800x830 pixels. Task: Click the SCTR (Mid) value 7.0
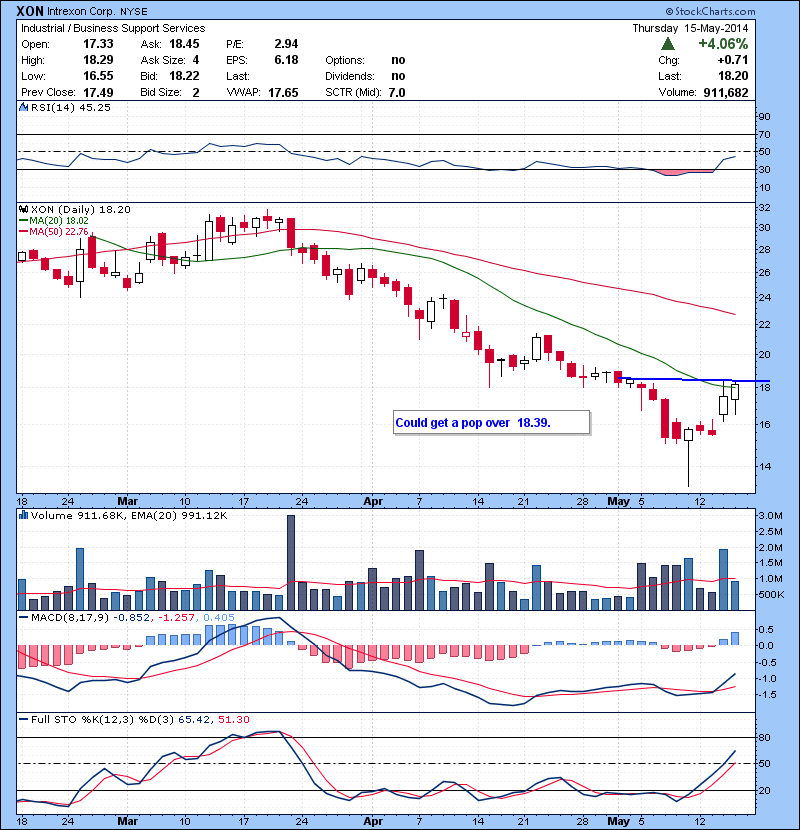tap(397, 92)
